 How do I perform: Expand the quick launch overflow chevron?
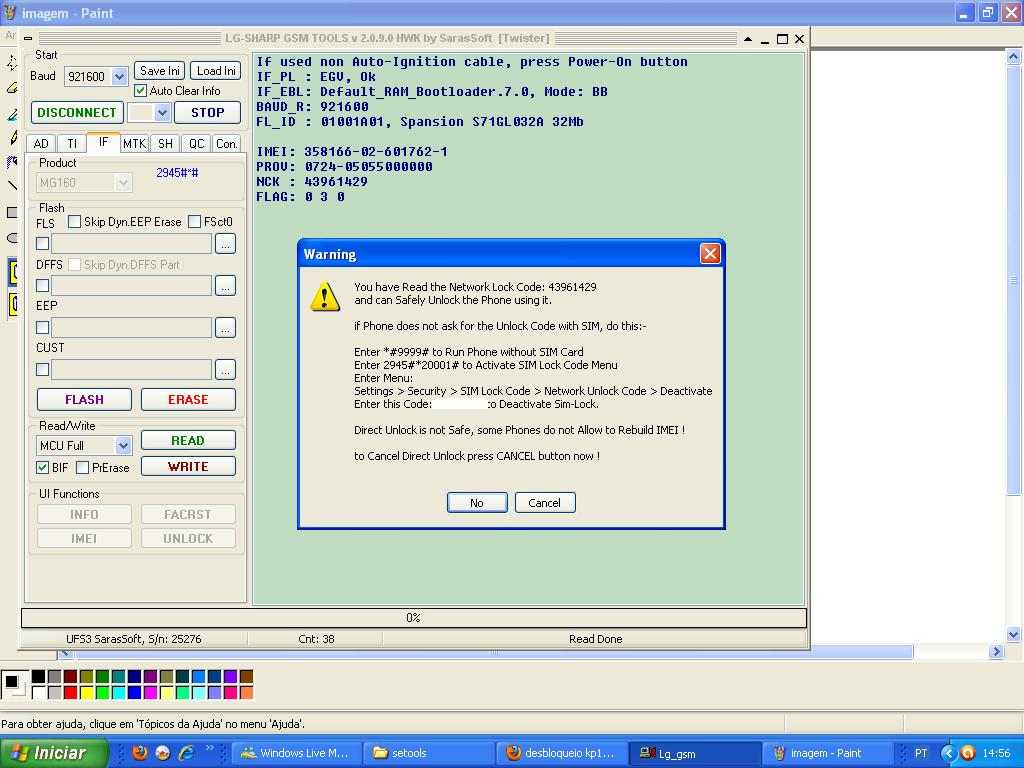209,748
